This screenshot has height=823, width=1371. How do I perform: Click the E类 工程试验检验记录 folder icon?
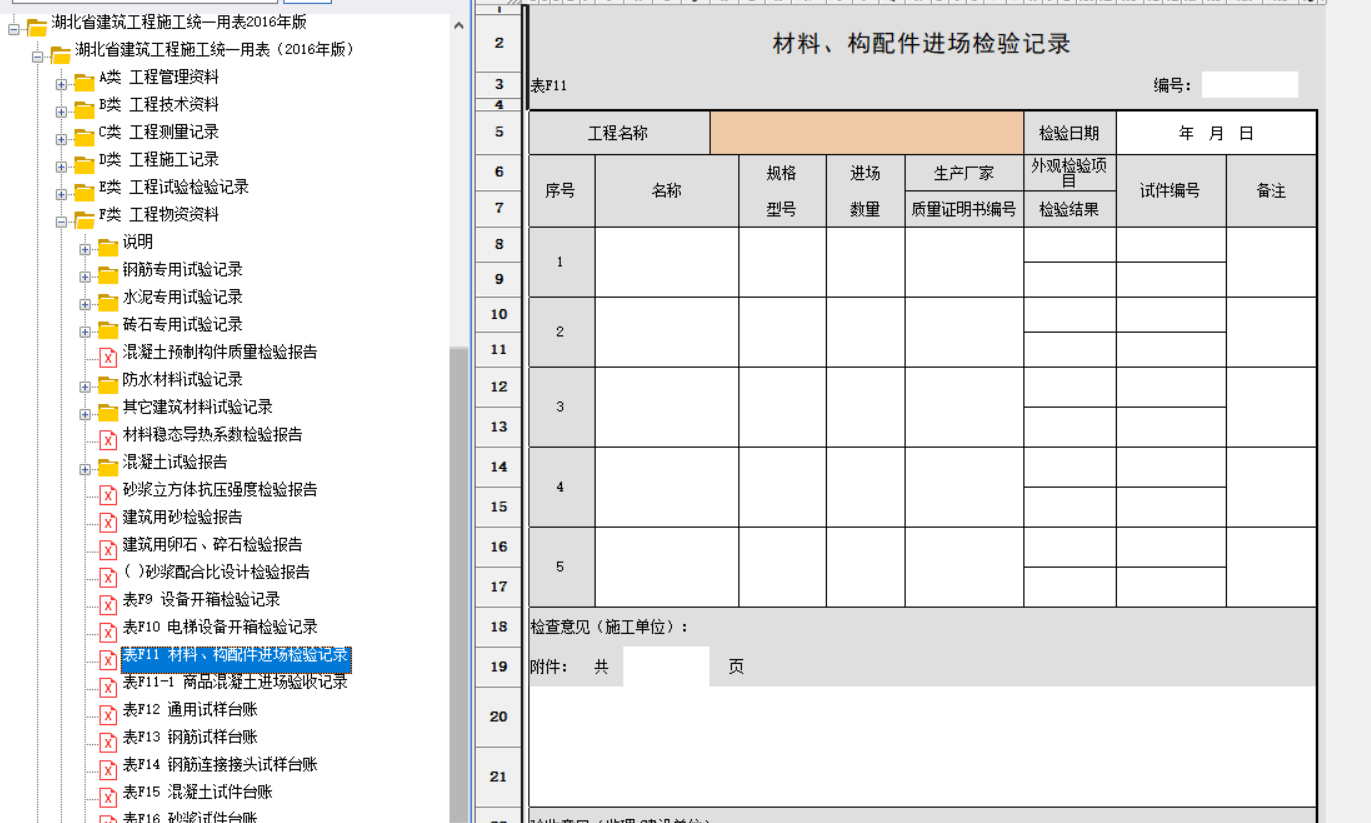point(84,192)
